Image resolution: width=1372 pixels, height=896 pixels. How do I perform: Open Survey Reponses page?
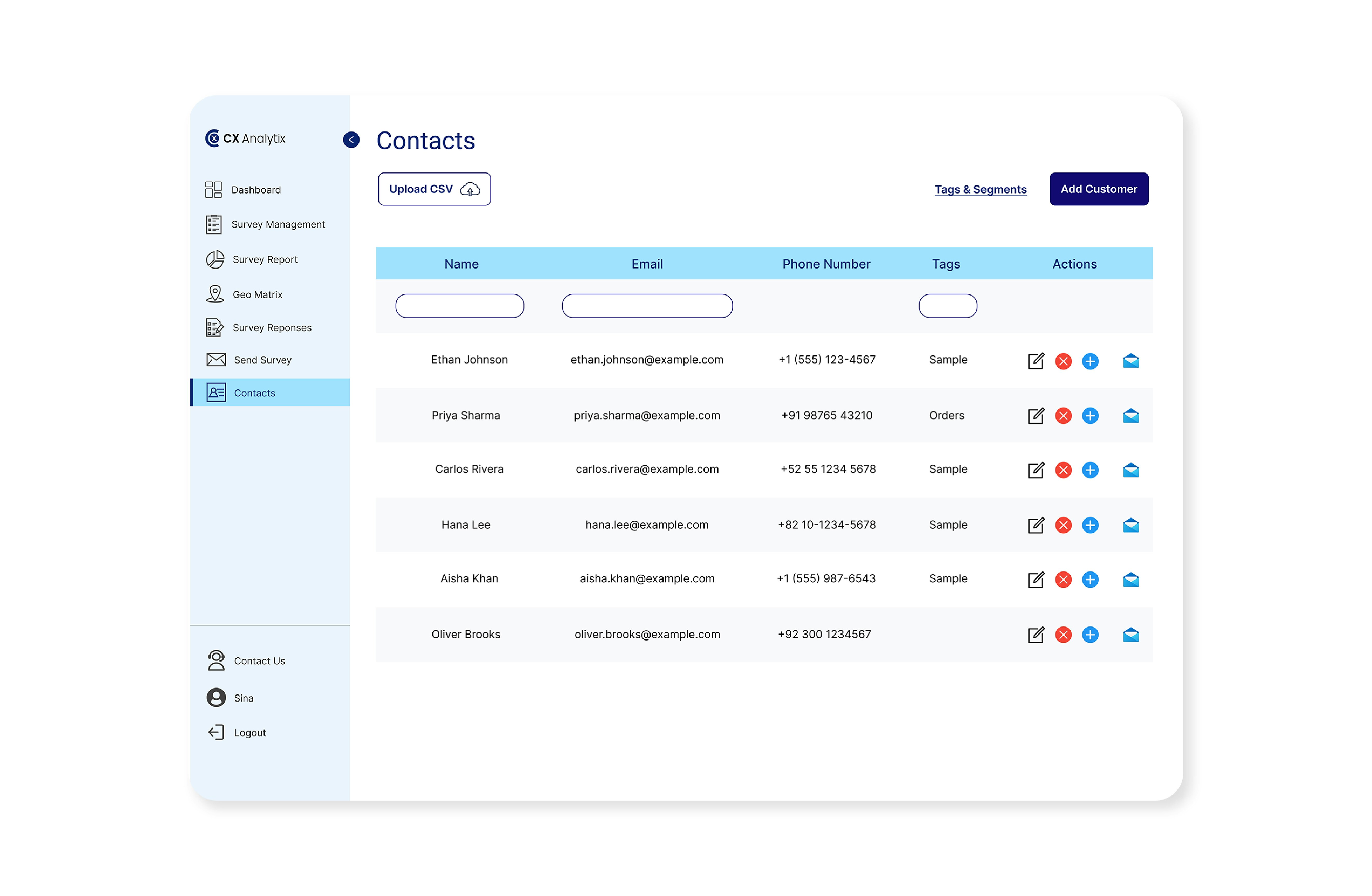[259, 327]
